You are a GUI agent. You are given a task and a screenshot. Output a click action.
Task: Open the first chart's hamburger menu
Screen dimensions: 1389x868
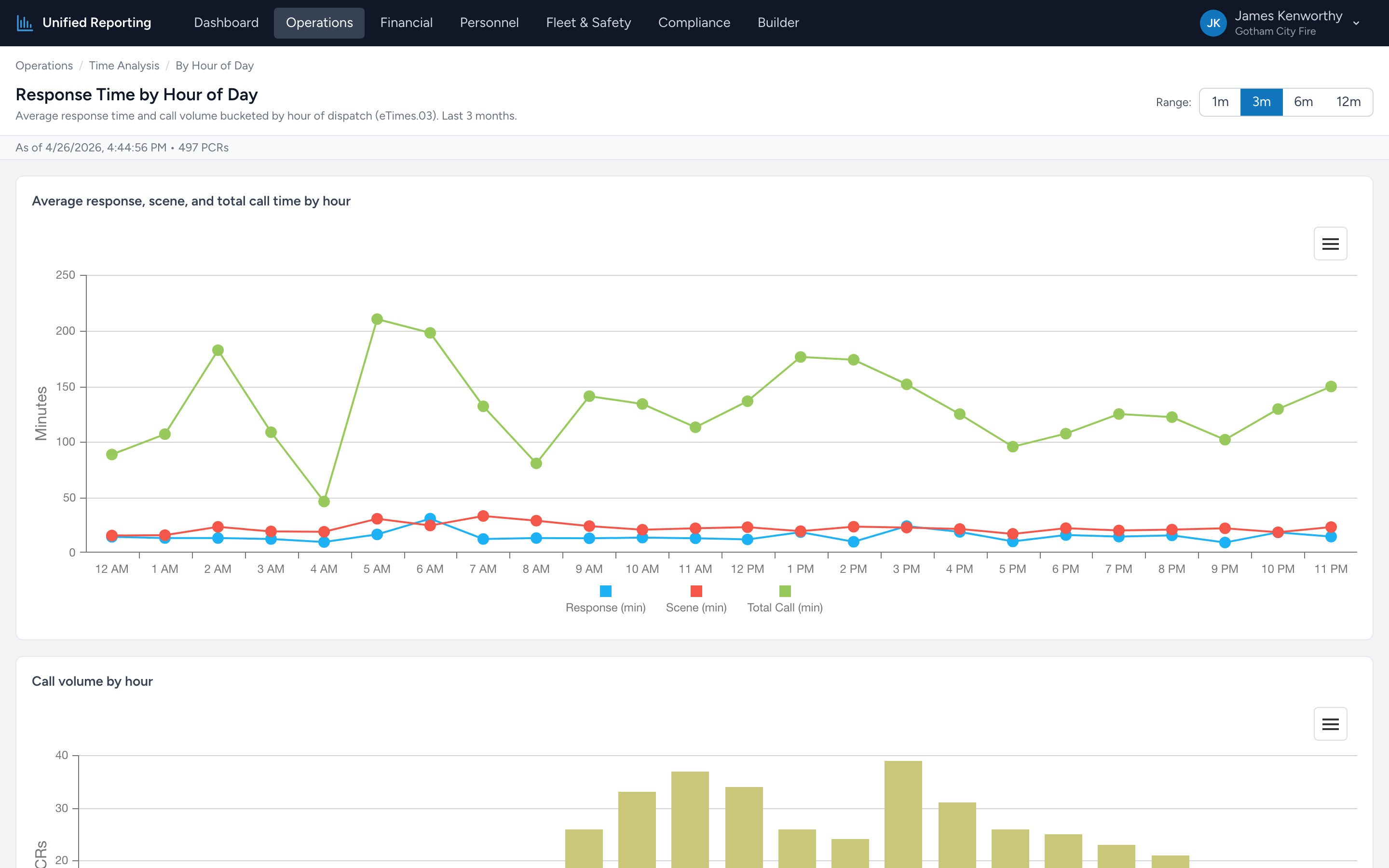pos(1330,244)
